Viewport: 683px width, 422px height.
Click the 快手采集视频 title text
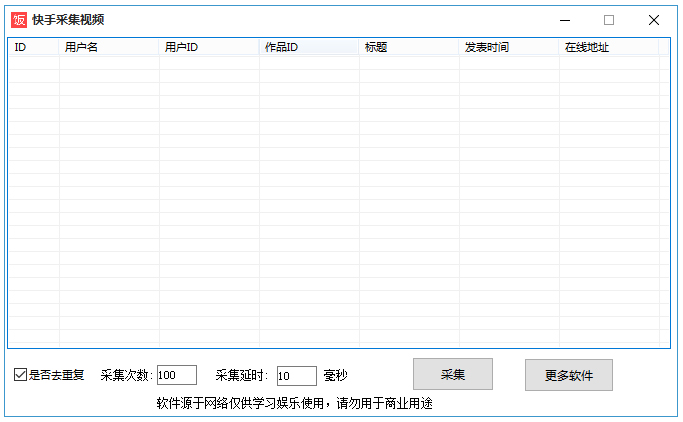pyautogui.click(x=67, y=19)
